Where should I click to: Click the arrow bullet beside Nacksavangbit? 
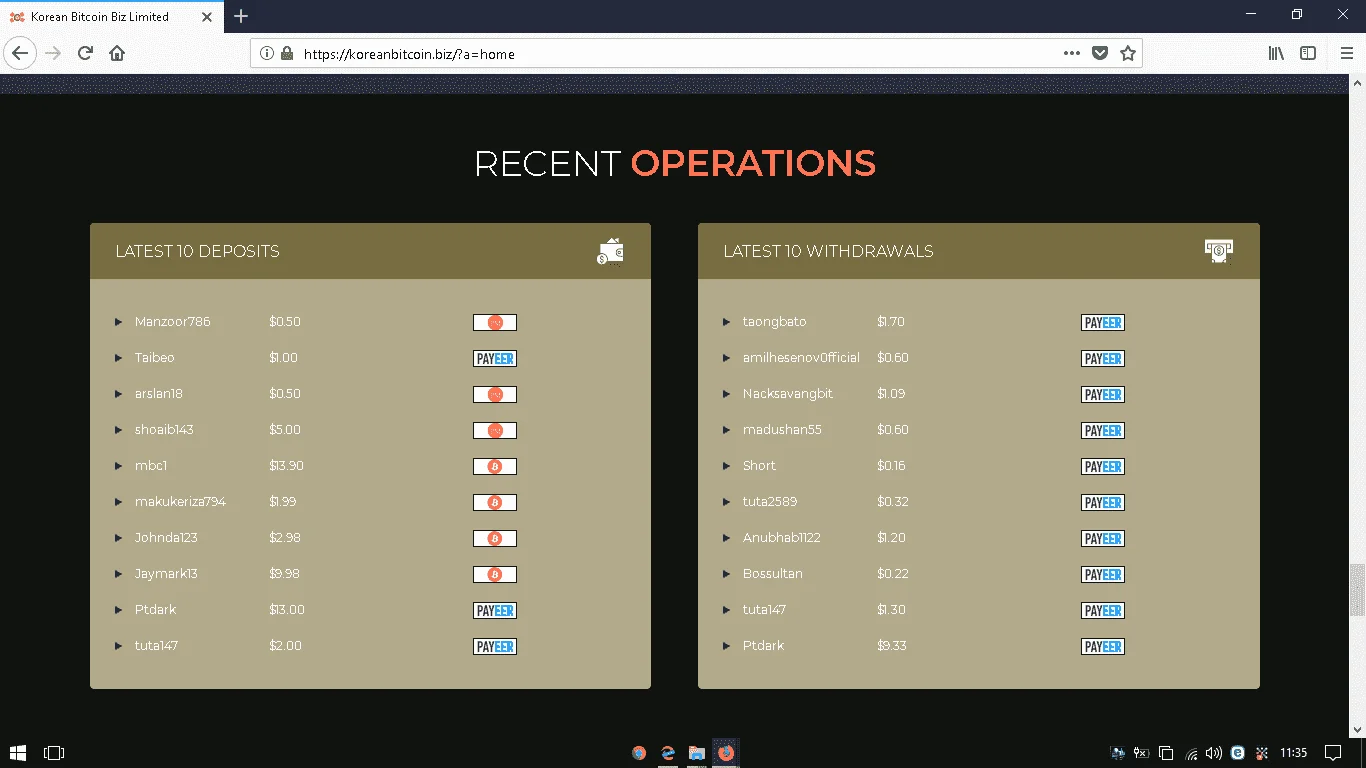[x=726, y=394]
